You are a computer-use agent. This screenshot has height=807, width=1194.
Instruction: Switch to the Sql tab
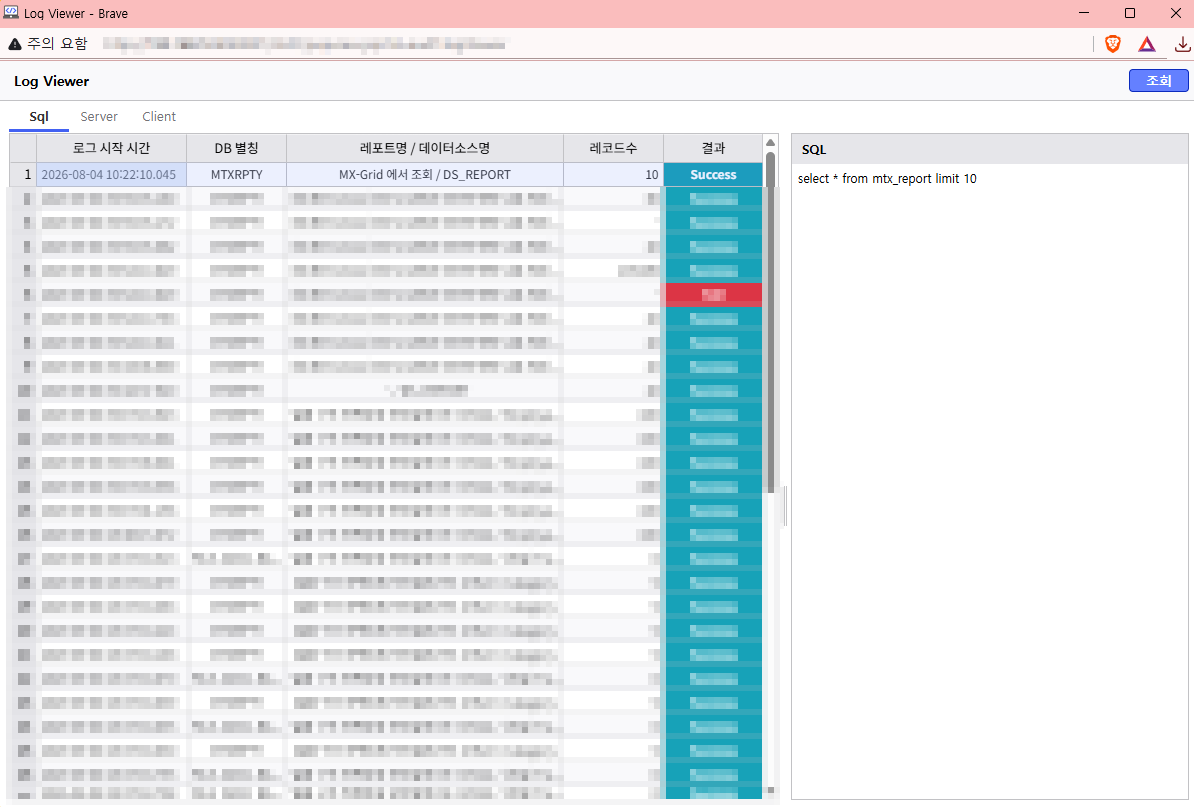tap(39, 116)
